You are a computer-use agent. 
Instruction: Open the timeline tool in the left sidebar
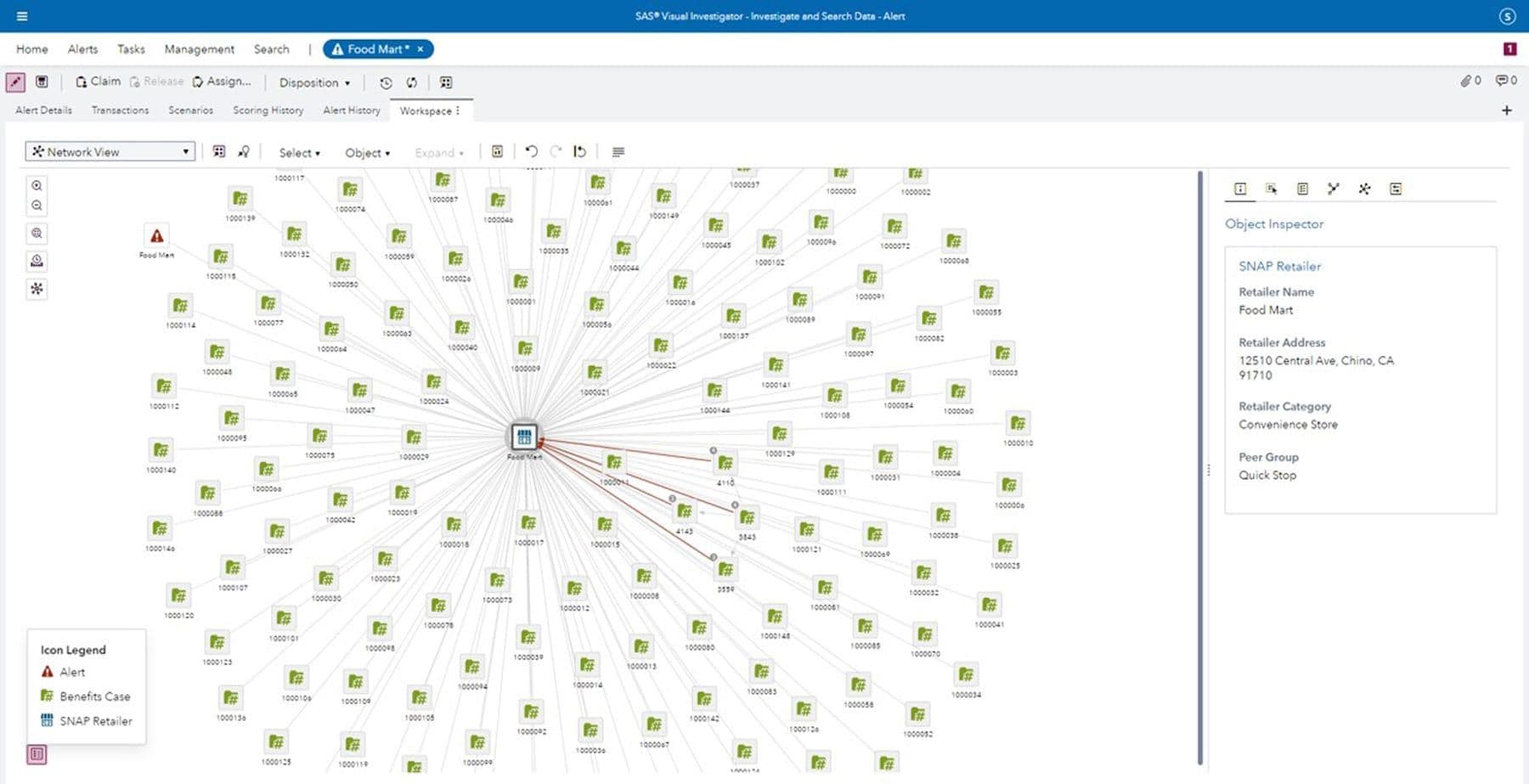coord(37,261)
